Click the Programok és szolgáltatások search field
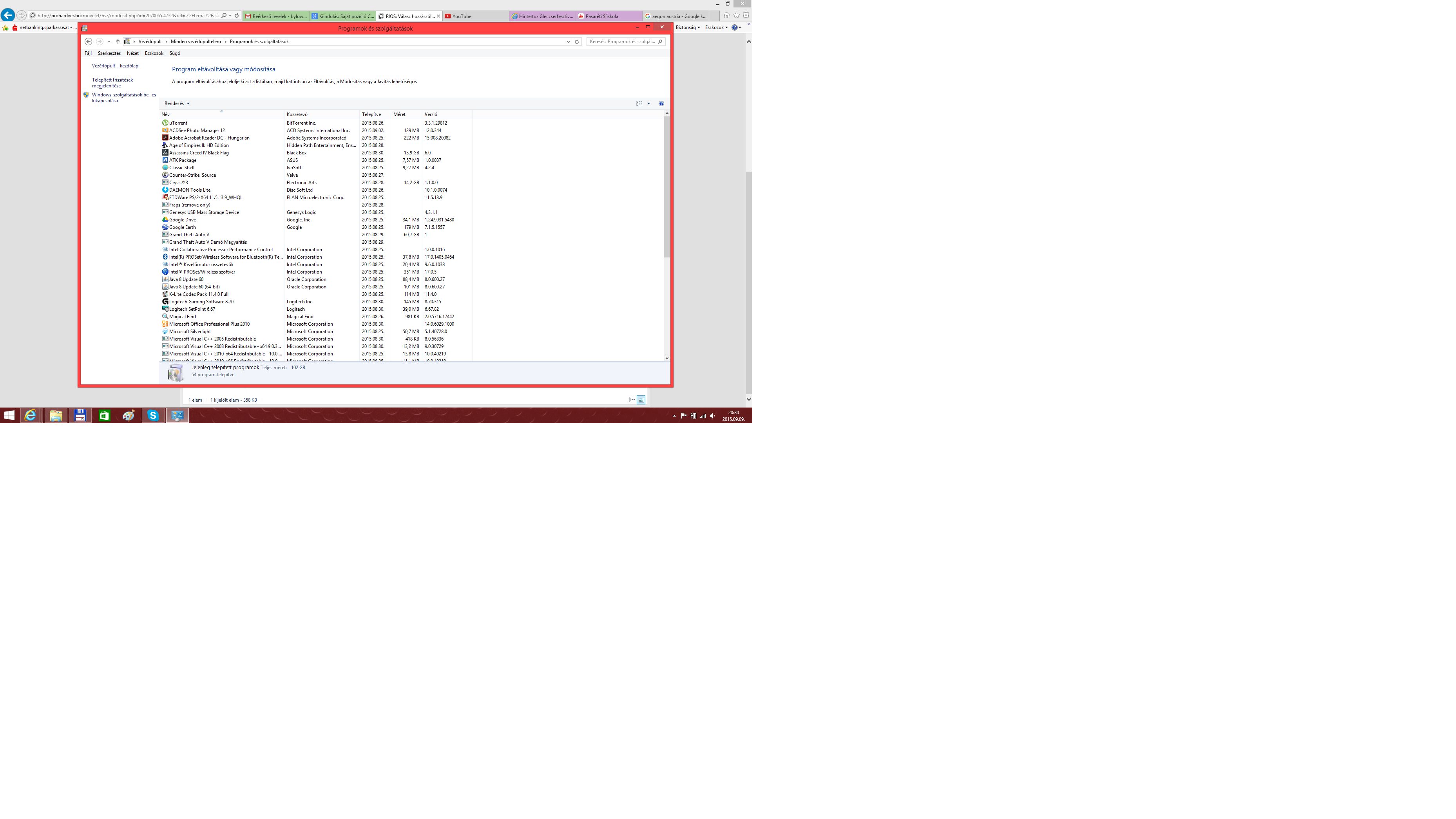This screenshot has width=1456, height=819. click(x=622, y=41)
